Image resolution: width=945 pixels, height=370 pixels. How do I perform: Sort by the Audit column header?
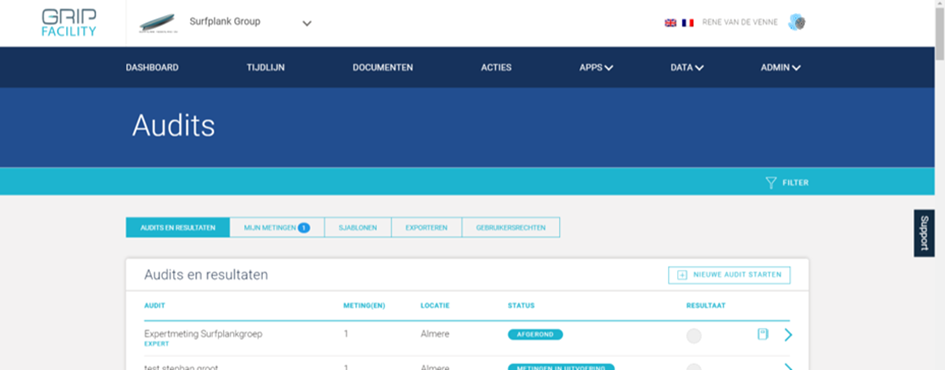[154, 306]
